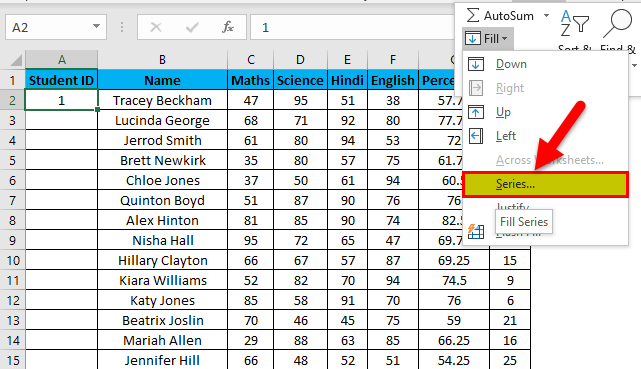Screen dimensions: 641x369
Task: Select row 15 header
Action: (13, 360)
